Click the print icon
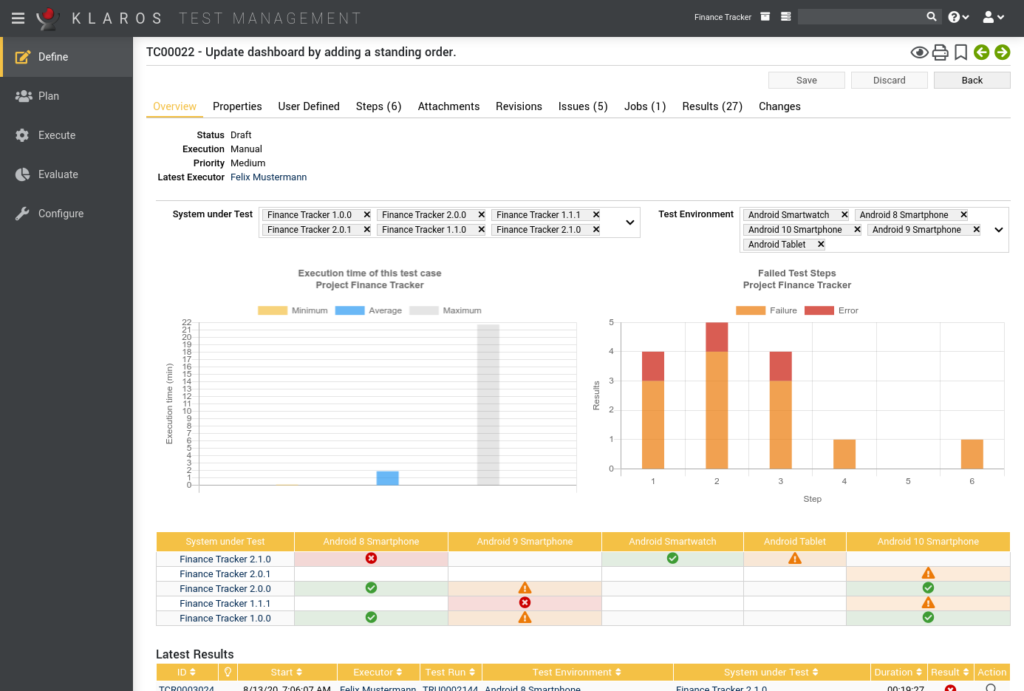Screen dimensions: 1024x691 coord(940,52)
